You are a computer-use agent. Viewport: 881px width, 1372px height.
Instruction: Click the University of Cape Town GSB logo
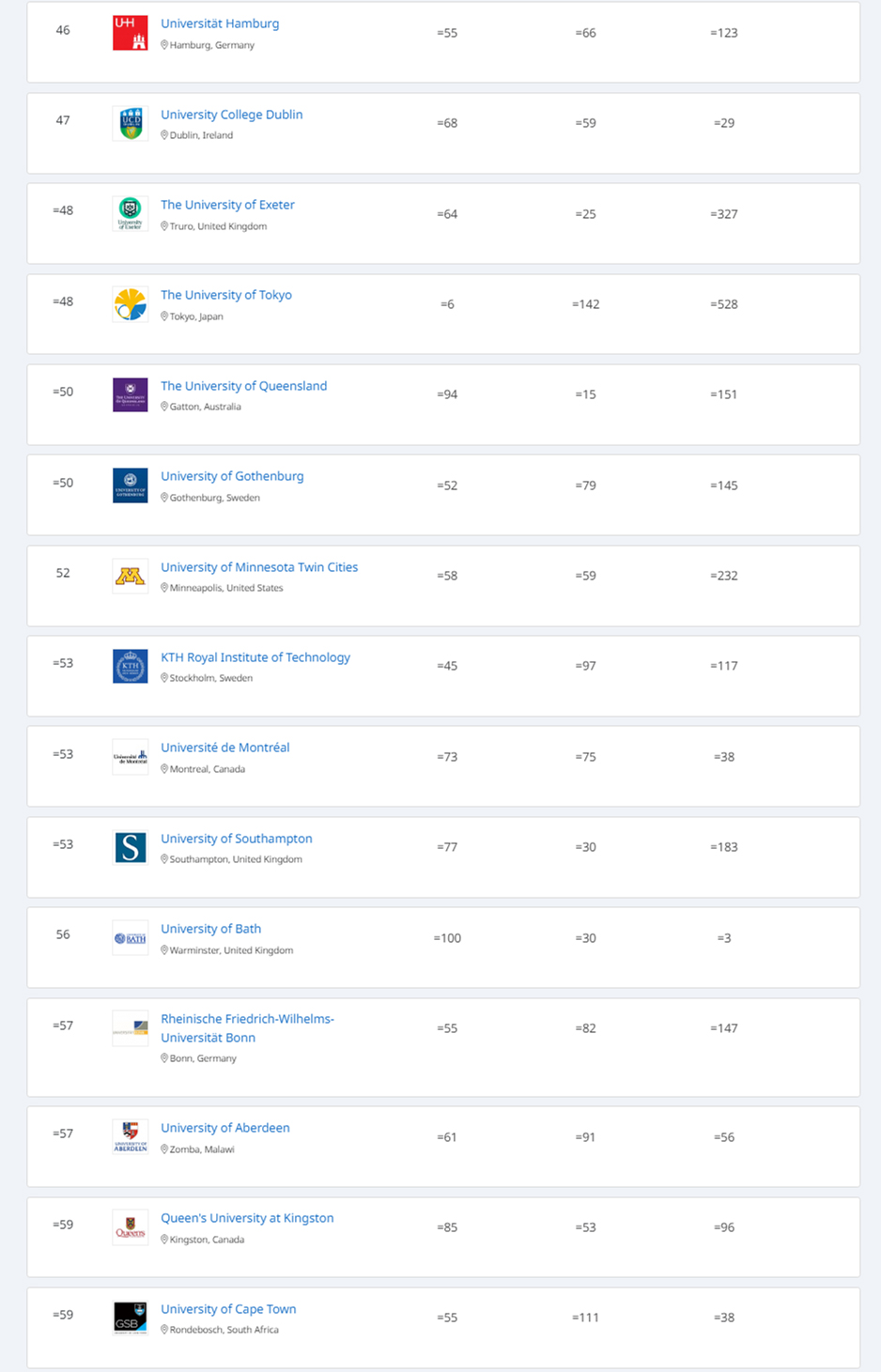[130, 1318]
